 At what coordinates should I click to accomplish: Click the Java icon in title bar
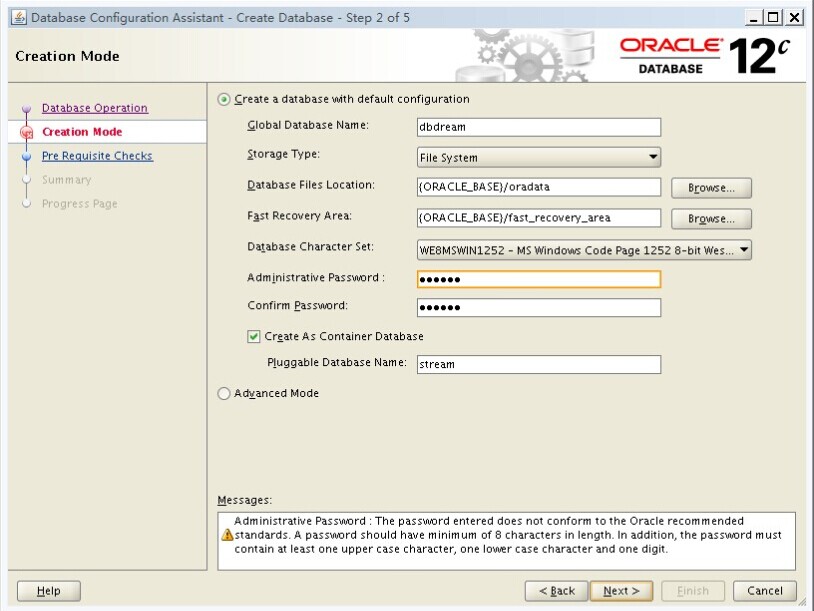point(18,18)
